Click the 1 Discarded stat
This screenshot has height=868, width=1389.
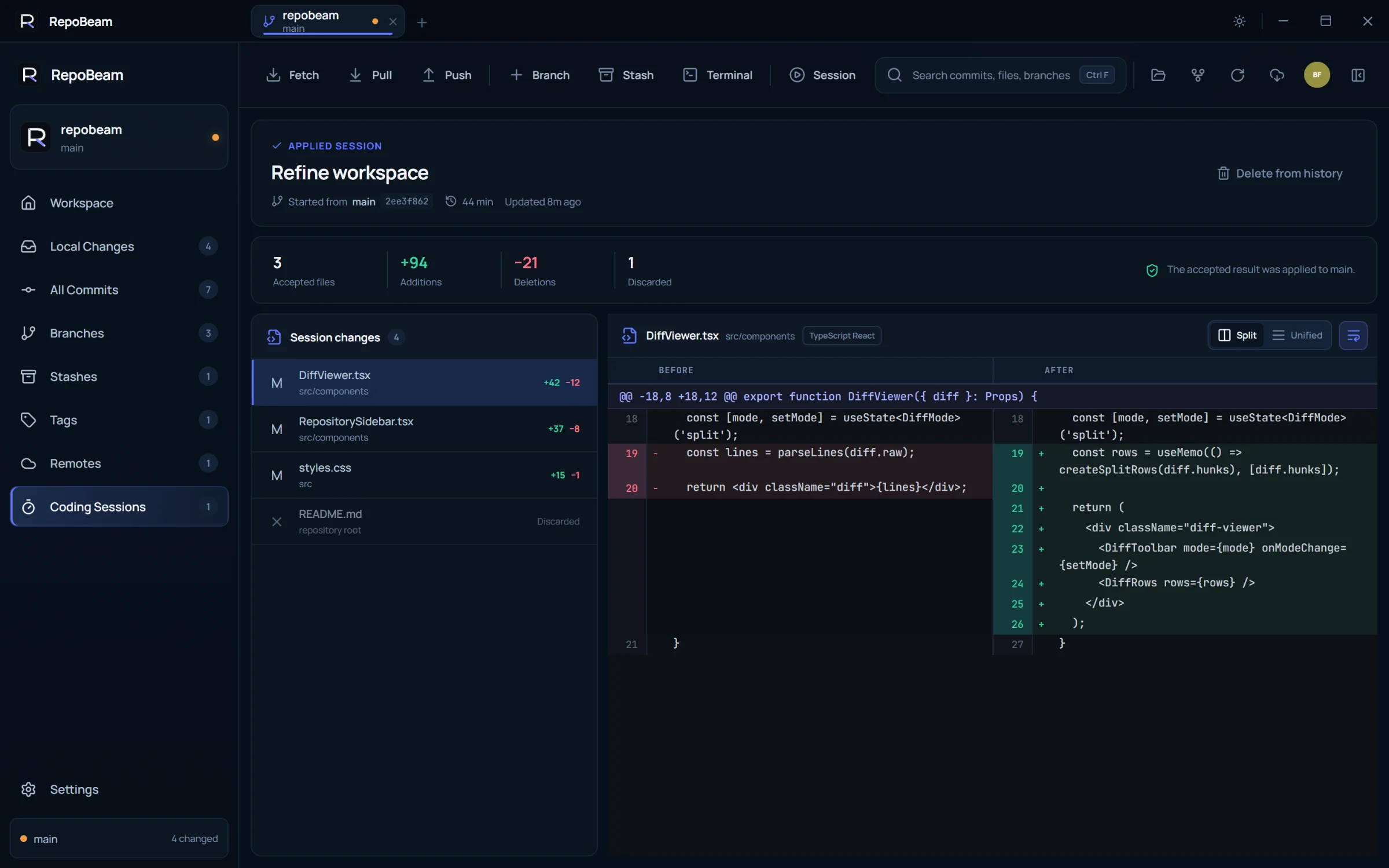649,270
